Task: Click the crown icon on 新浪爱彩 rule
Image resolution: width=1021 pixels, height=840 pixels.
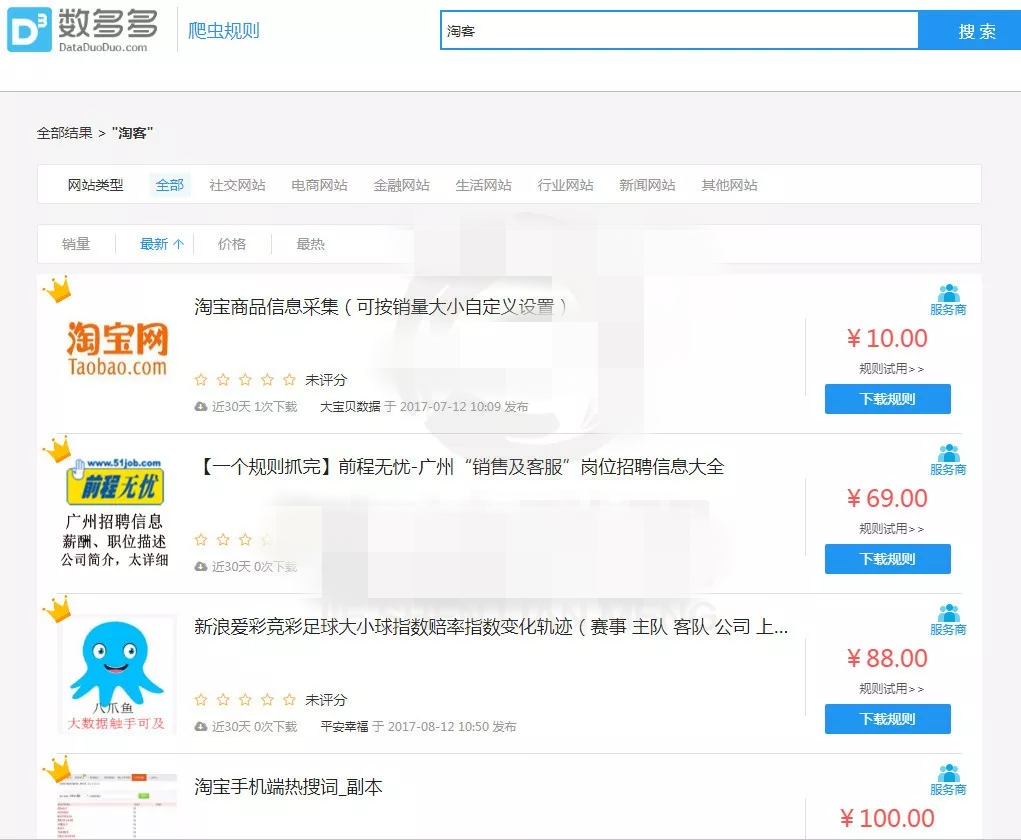Action: (x=57, y=609)
